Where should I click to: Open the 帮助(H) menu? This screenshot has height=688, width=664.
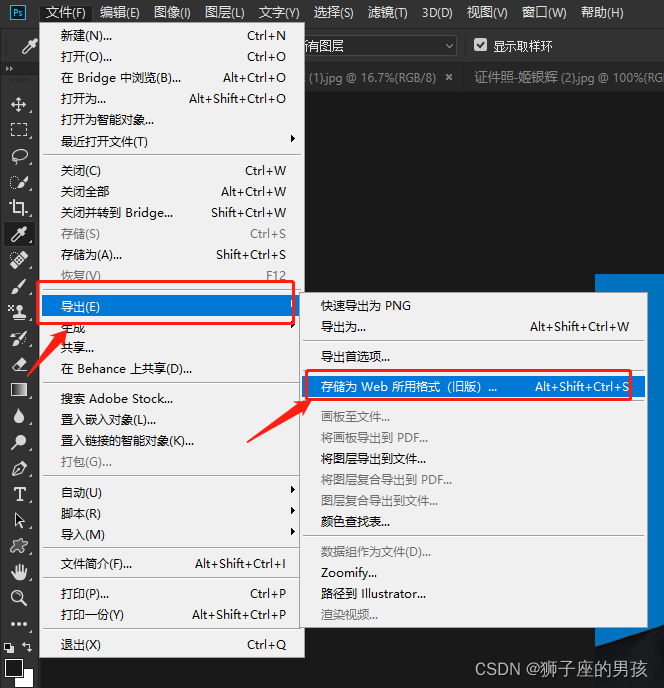[x=602, y=12]
